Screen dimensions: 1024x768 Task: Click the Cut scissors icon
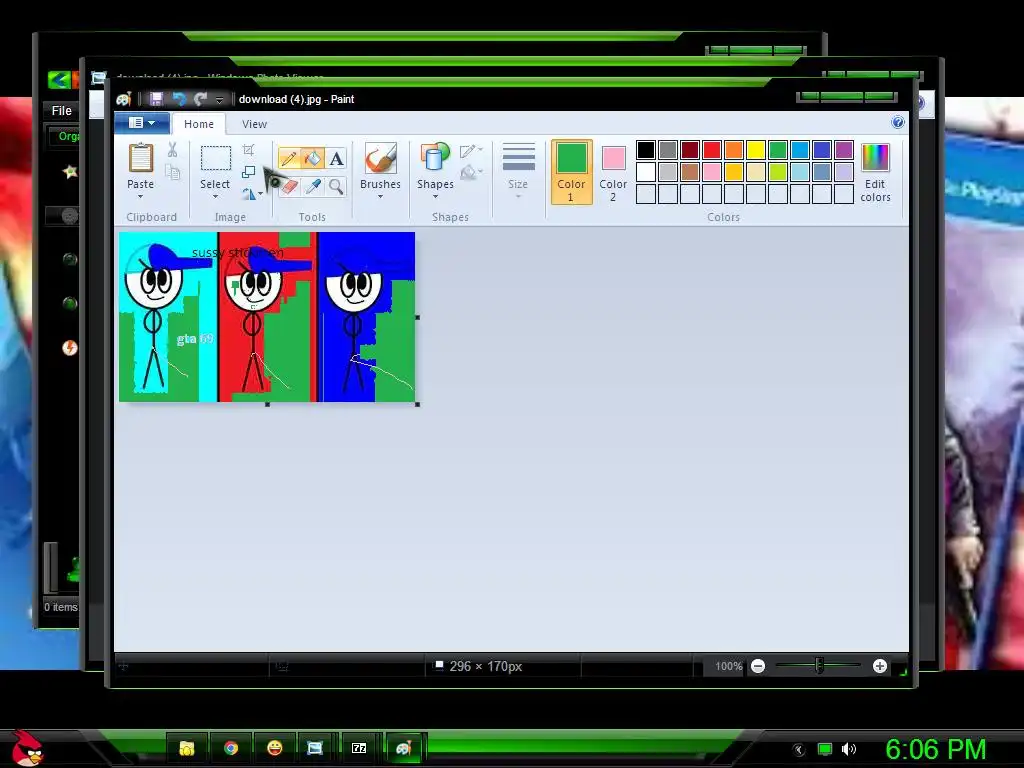coord(172,150)
